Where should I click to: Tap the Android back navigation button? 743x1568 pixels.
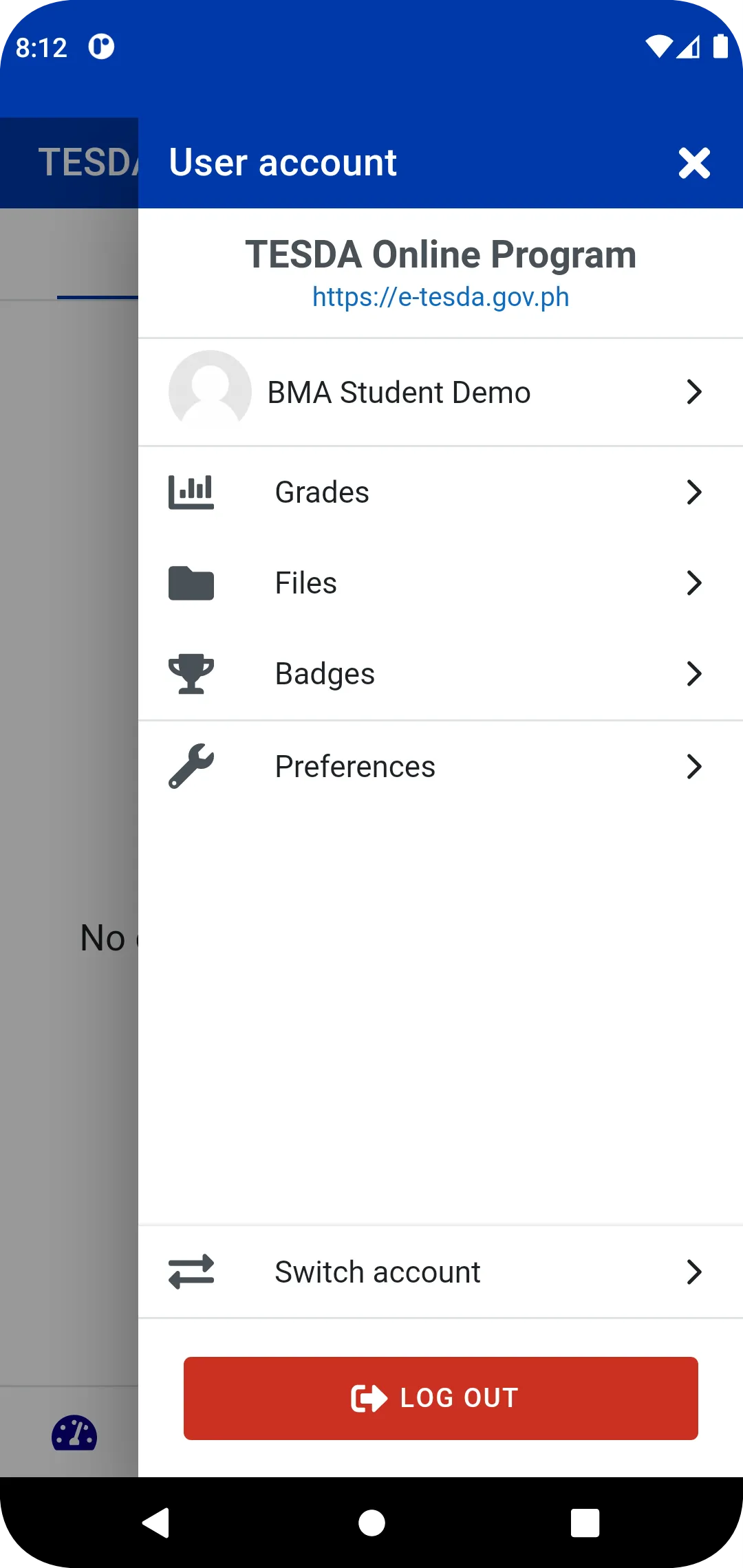157,1523
